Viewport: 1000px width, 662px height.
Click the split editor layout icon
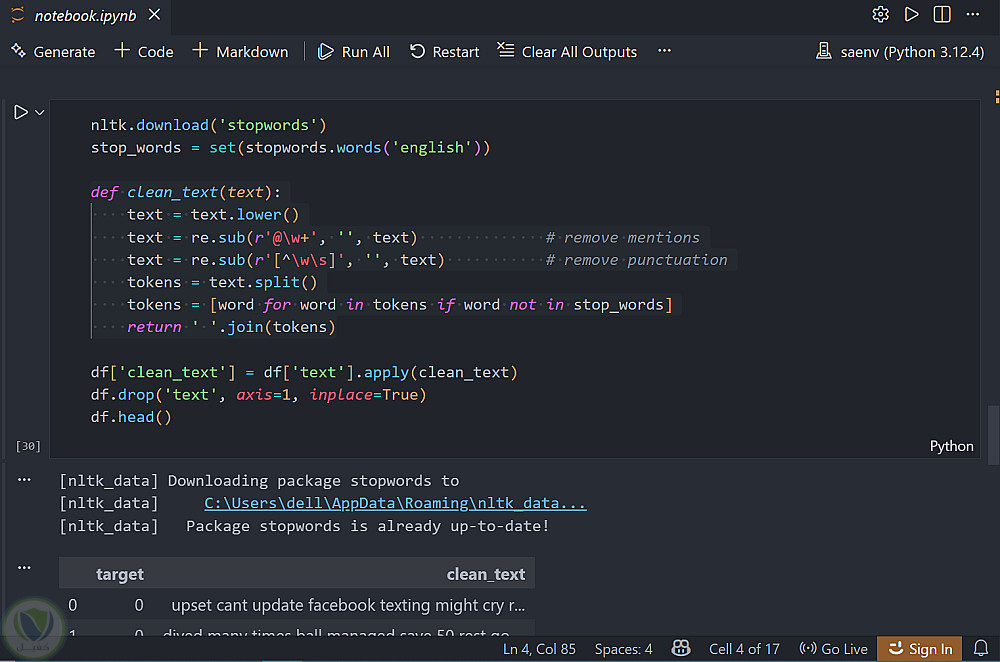[x=942, y=15]
